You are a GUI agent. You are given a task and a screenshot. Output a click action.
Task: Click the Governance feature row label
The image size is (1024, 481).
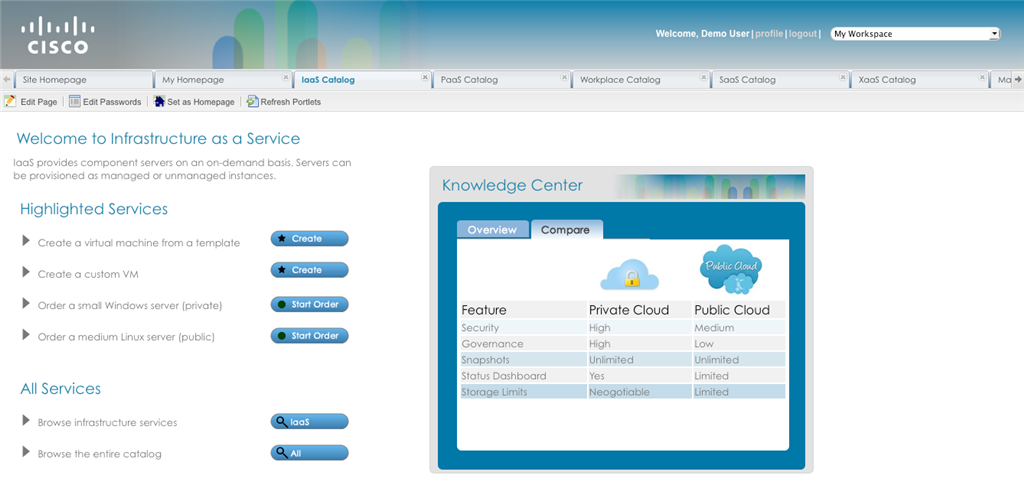(492, 344)
